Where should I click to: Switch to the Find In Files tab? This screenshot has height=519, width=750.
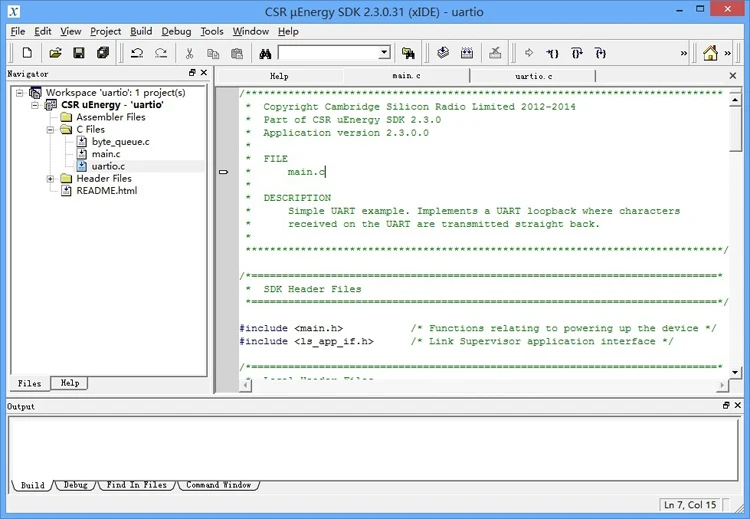coord(136,485)
